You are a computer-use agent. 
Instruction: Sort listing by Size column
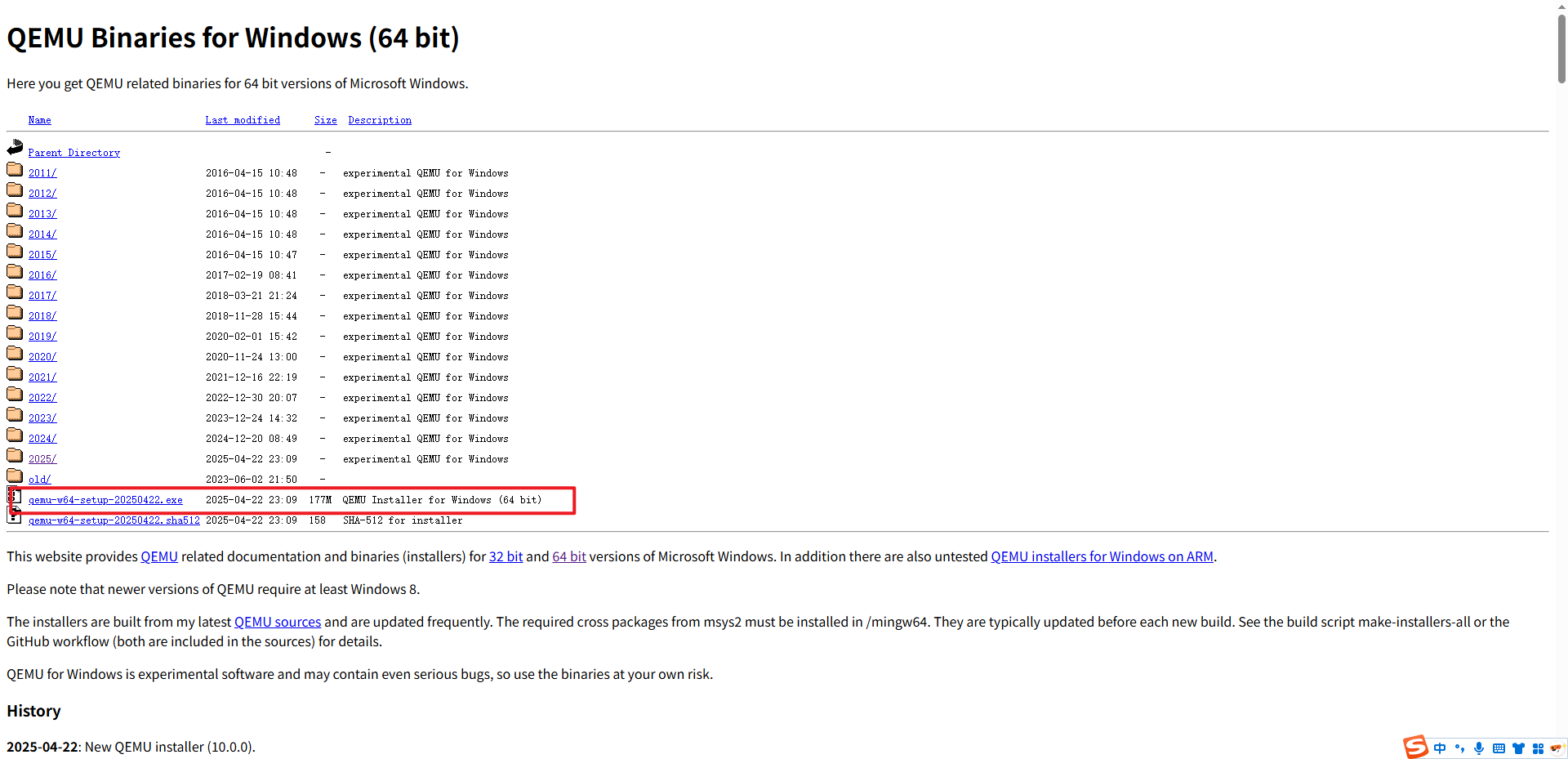[326, 120]
